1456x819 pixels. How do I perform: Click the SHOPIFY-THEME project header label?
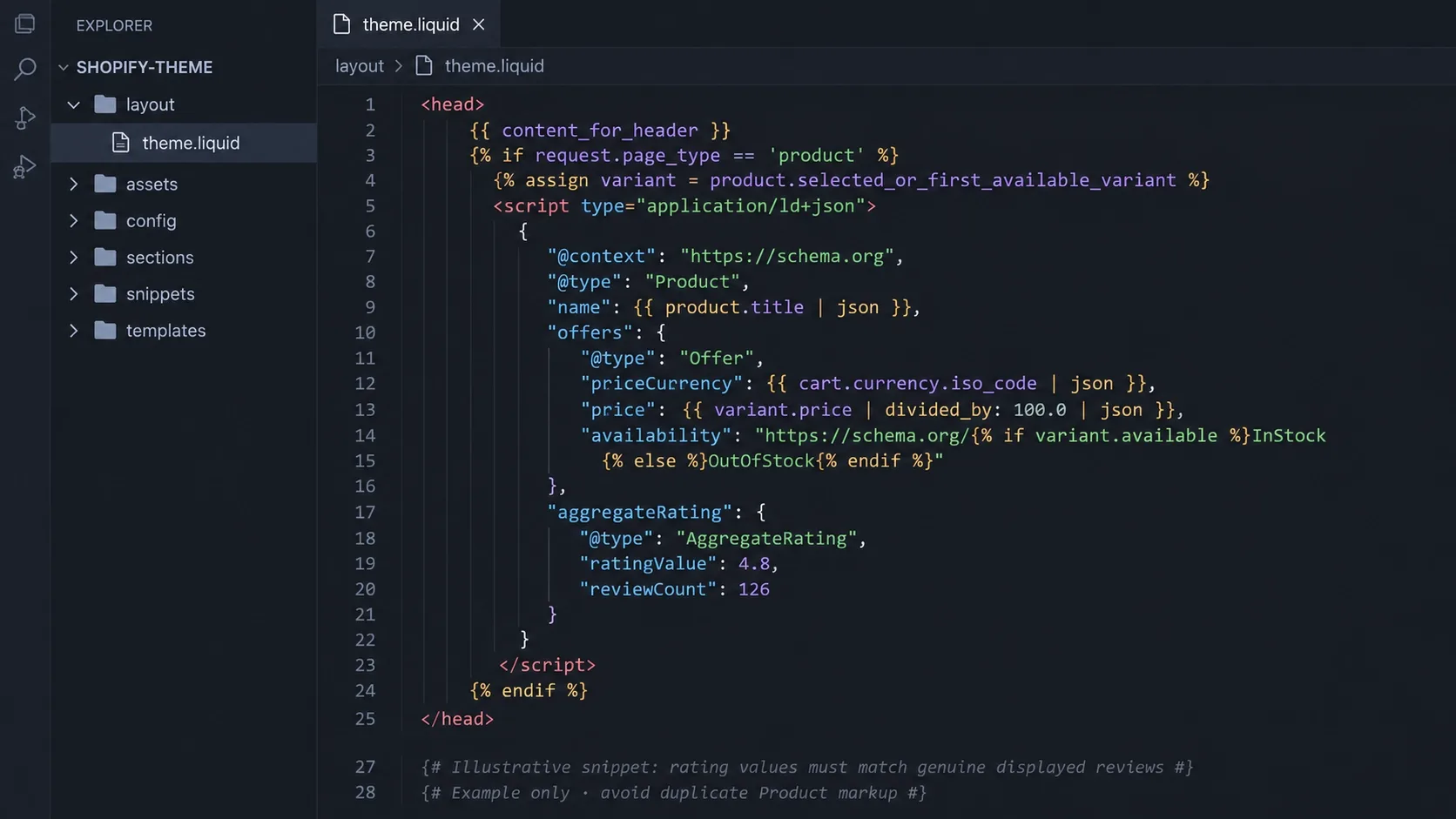145,67
